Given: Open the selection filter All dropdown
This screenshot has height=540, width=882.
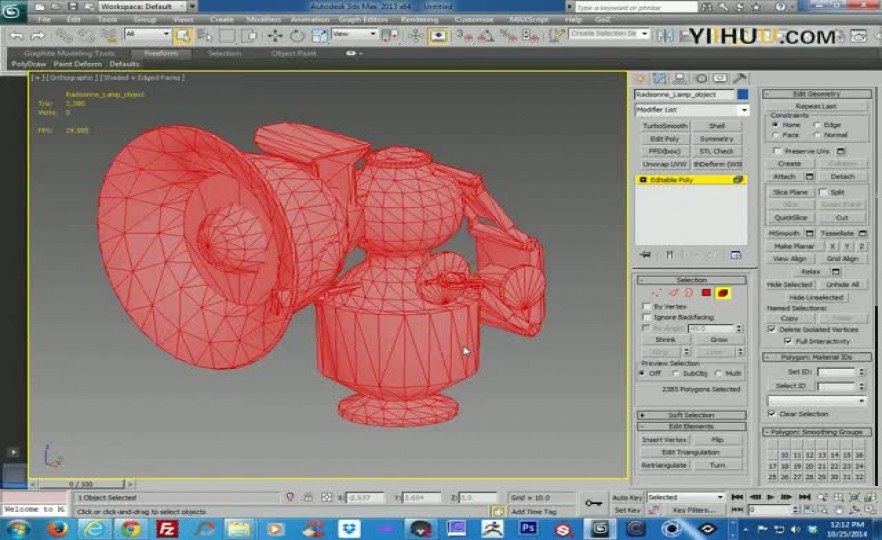Looking at the screenshot, I should coord(147,34).
